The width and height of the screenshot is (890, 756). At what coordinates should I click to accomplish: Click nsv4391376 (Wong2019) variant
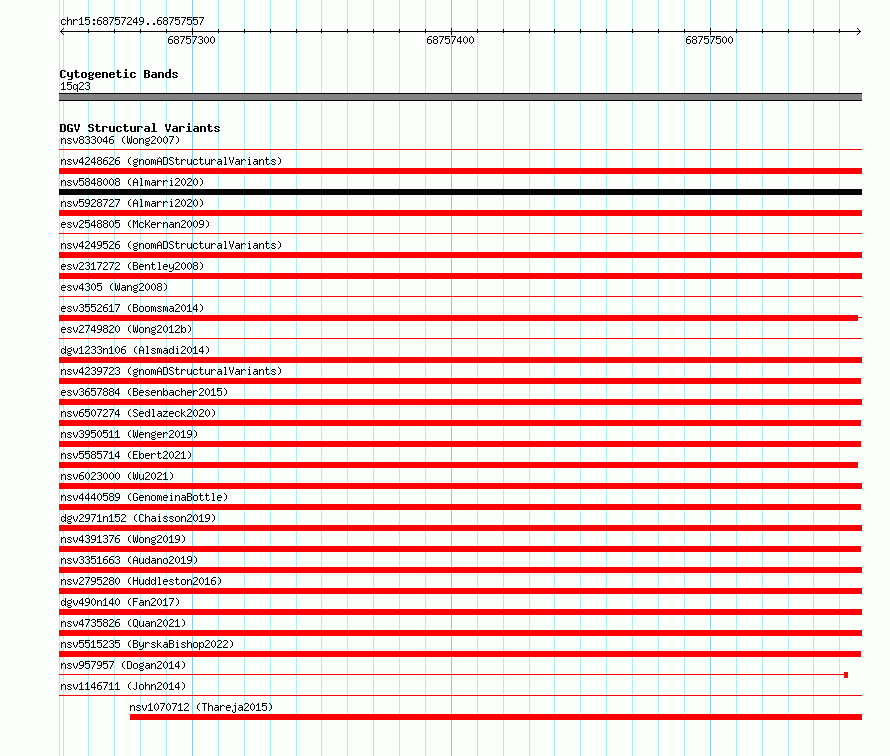pos(123,539)
